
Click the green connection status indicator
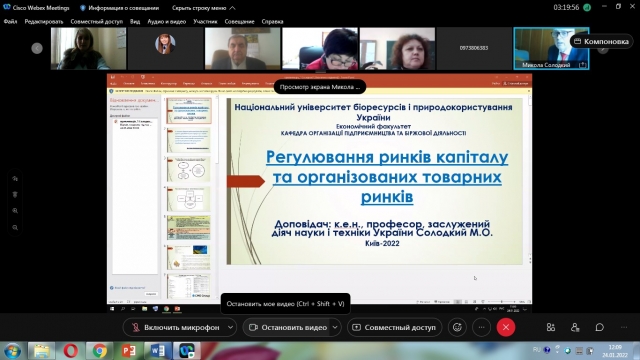coord(587,8)
